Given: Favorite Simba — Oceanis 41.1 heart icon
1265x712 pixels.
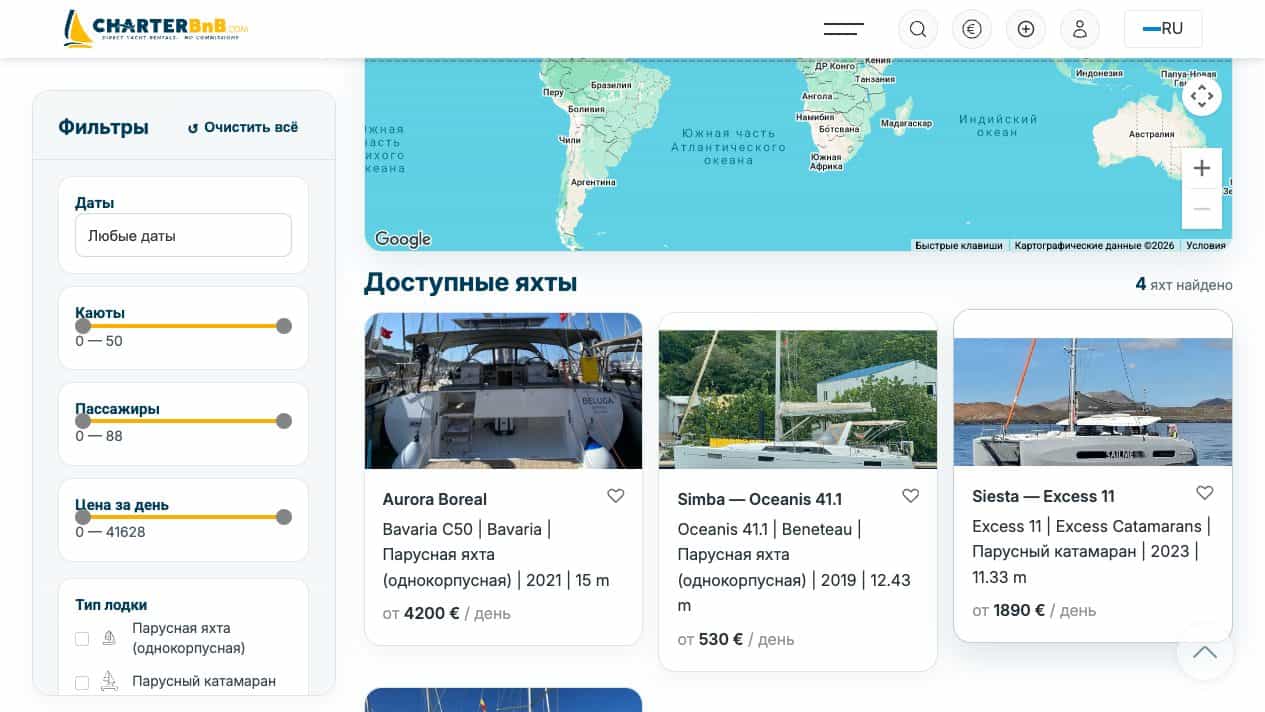Looking at the screenshot, I should [911, 496].
